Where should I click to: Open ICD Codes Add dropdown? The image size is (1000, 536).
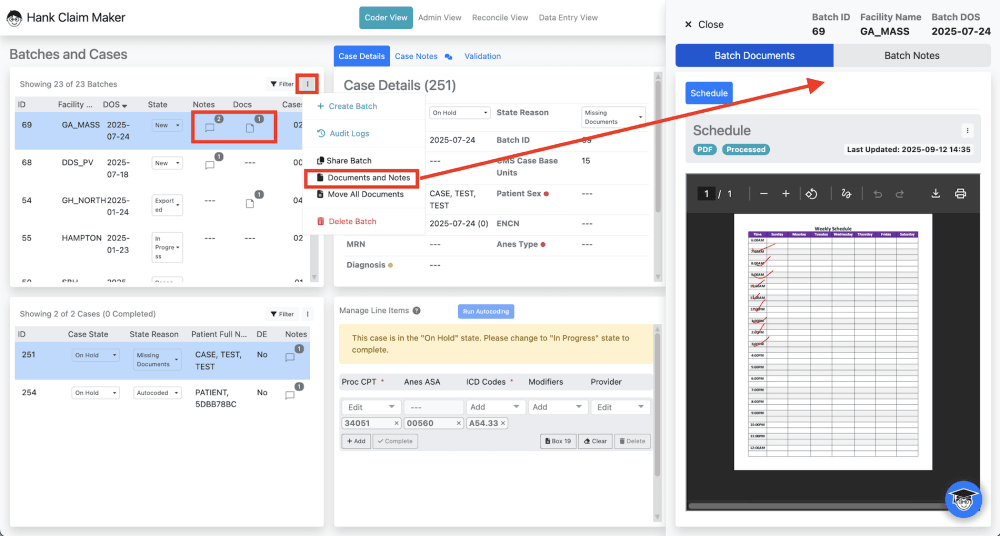(495, 407)
